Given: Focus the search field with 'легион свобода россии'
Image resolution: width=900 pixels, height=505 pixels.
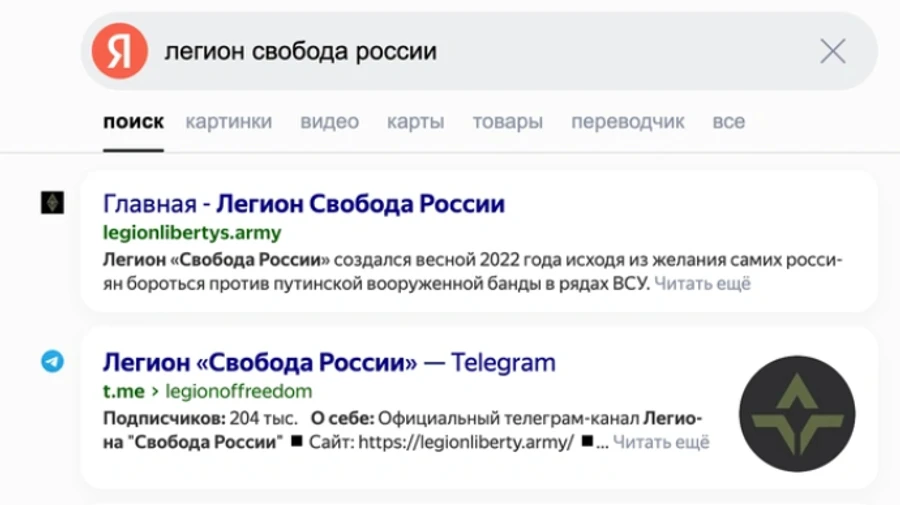Looking at the screenshot, I should pos(479,51).
